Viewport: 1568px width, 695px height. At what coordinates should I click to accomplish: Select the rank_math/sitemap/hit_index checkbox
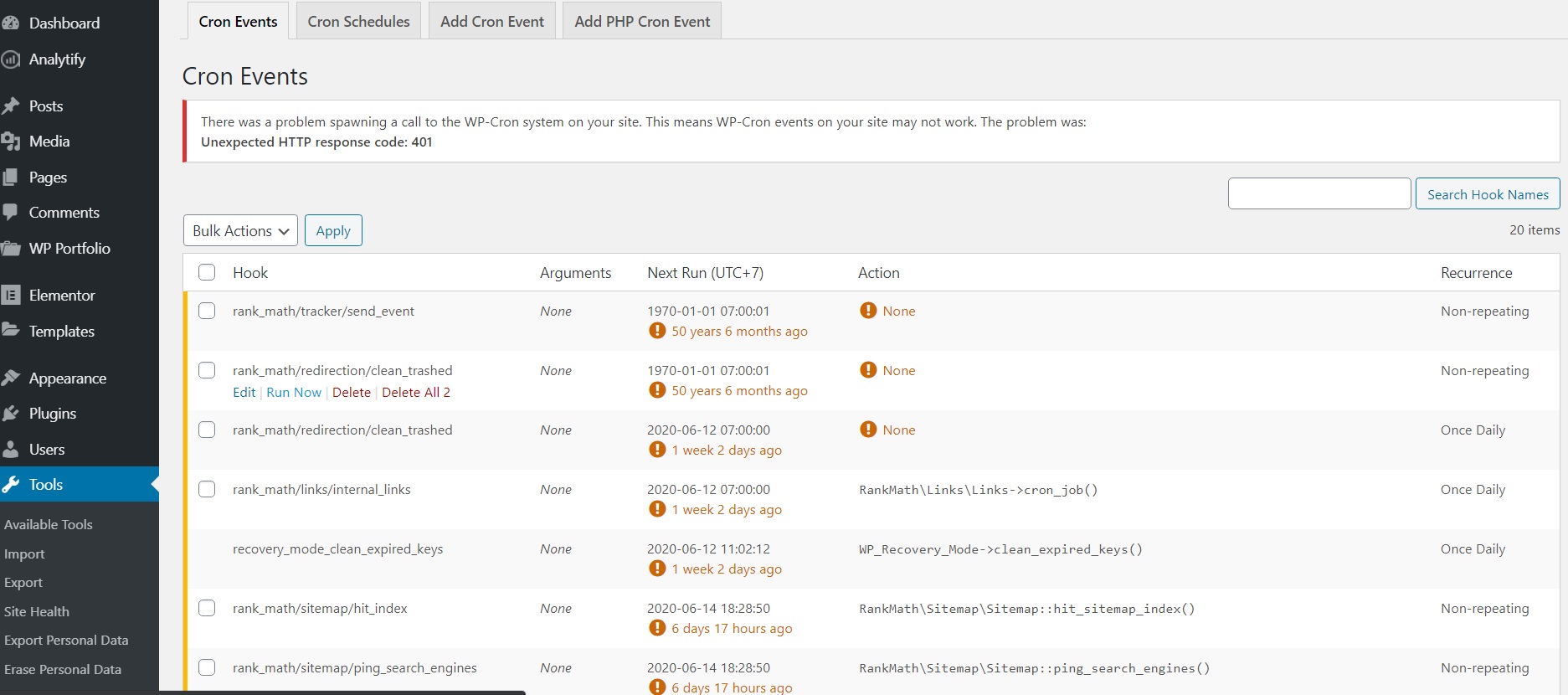tap(207, 608)
